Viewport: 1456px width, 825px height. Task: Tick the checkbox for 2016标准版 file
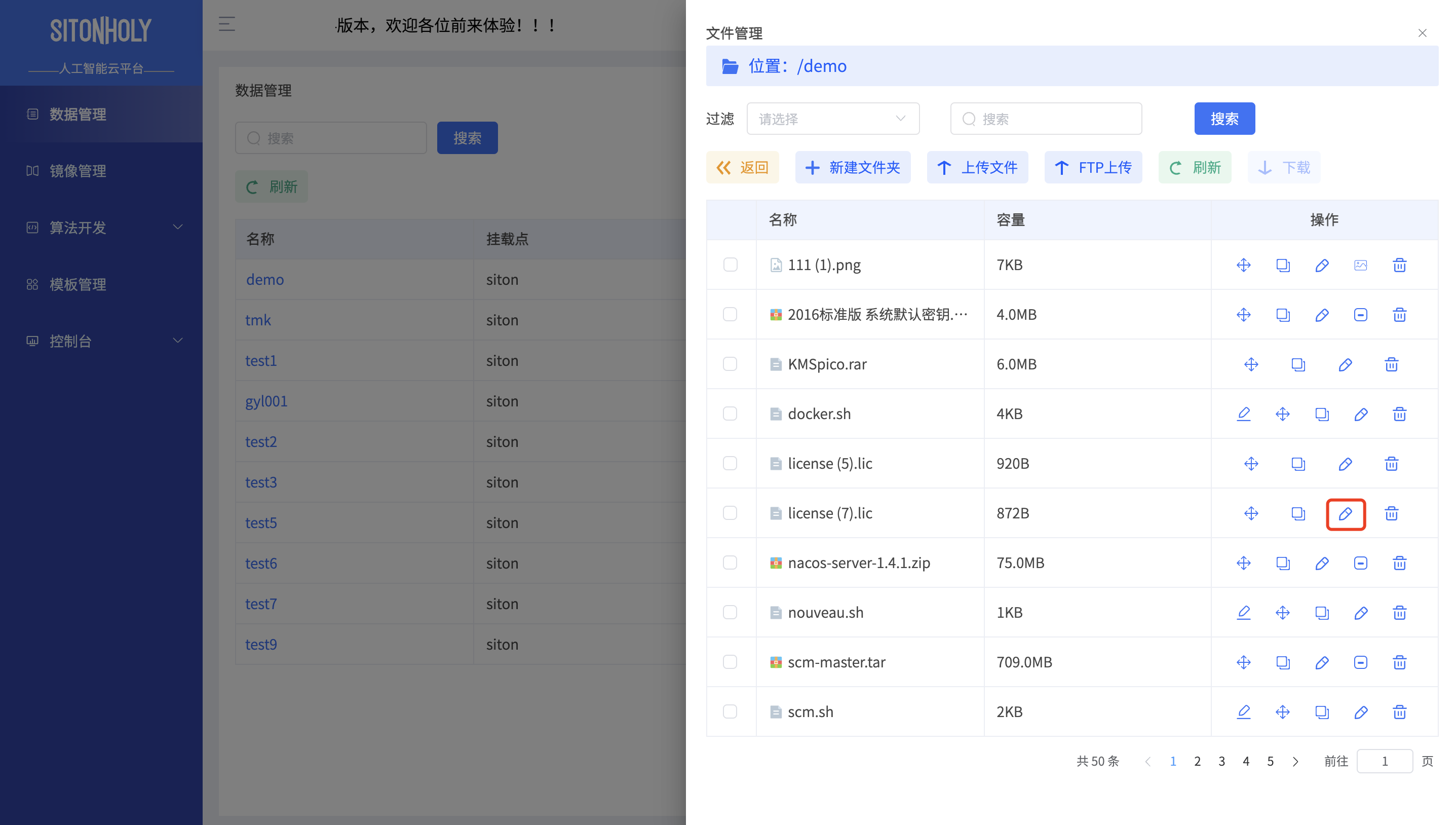730,315
